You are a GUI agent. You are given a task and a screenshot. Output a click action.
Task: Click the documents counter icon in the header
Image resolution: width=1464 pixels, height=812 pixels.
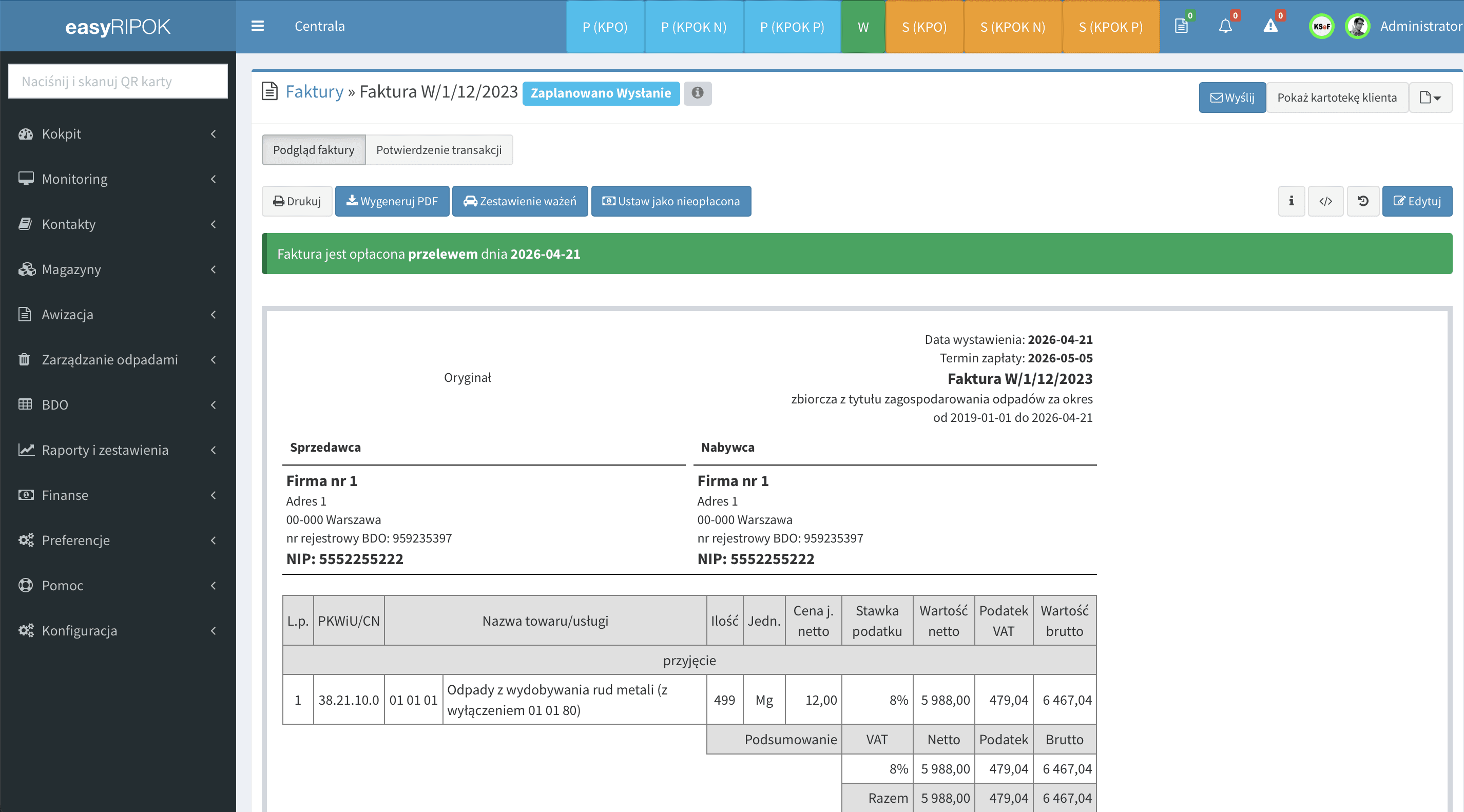pos(1182,26)
